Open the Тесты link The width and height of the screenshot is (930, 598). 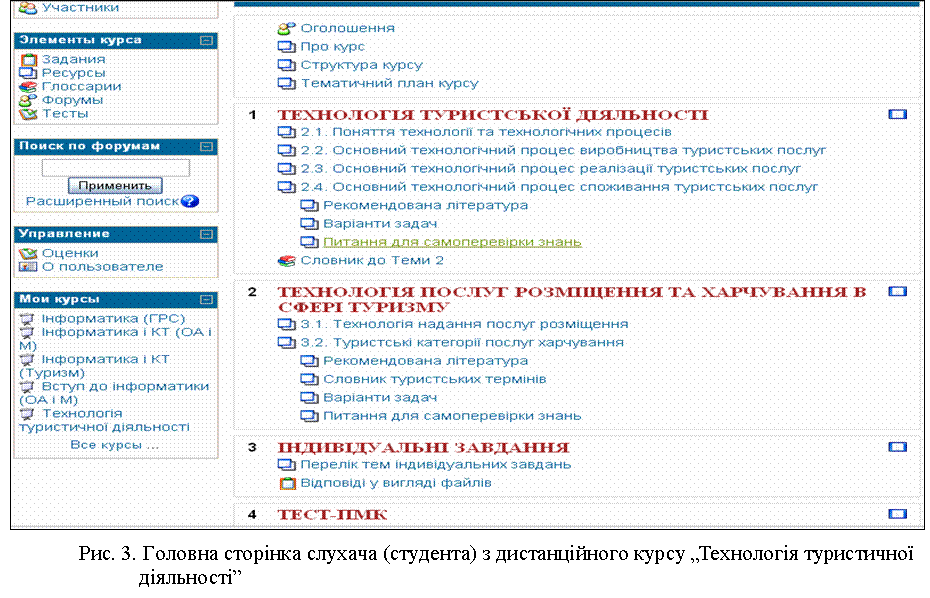click(x=65, y=114)
